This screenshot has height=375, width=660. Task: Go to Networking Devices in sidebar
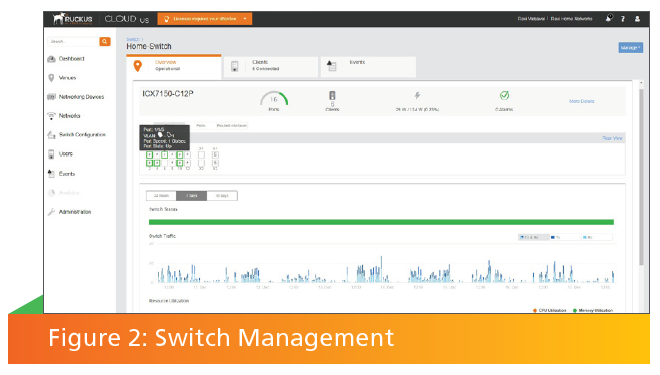point(76,97)
